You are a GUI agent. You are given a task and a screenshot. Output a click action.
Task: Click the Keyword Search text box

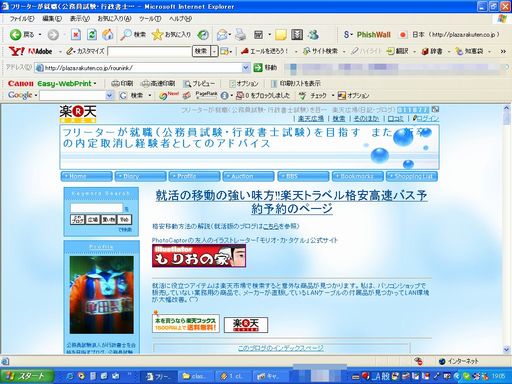(x=96, y=208)
